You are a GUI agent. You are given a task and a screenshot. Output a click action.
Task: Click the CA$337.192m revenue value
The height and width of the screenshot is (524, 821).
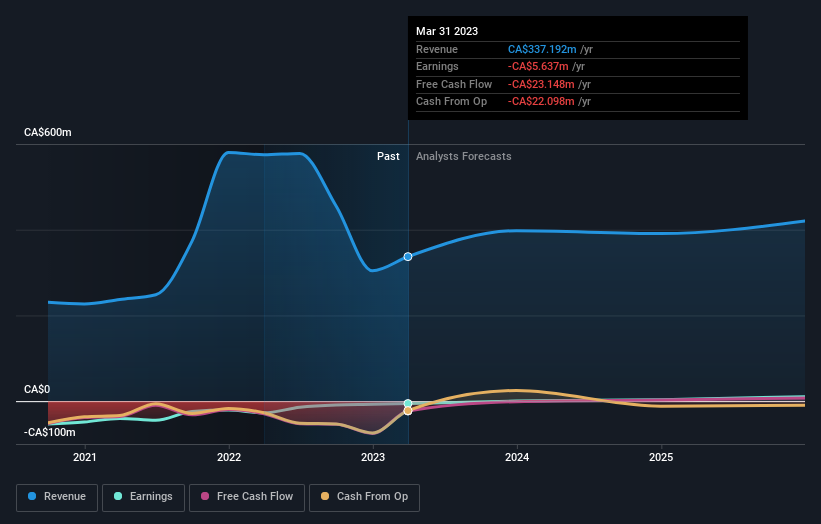coord(542,49)
